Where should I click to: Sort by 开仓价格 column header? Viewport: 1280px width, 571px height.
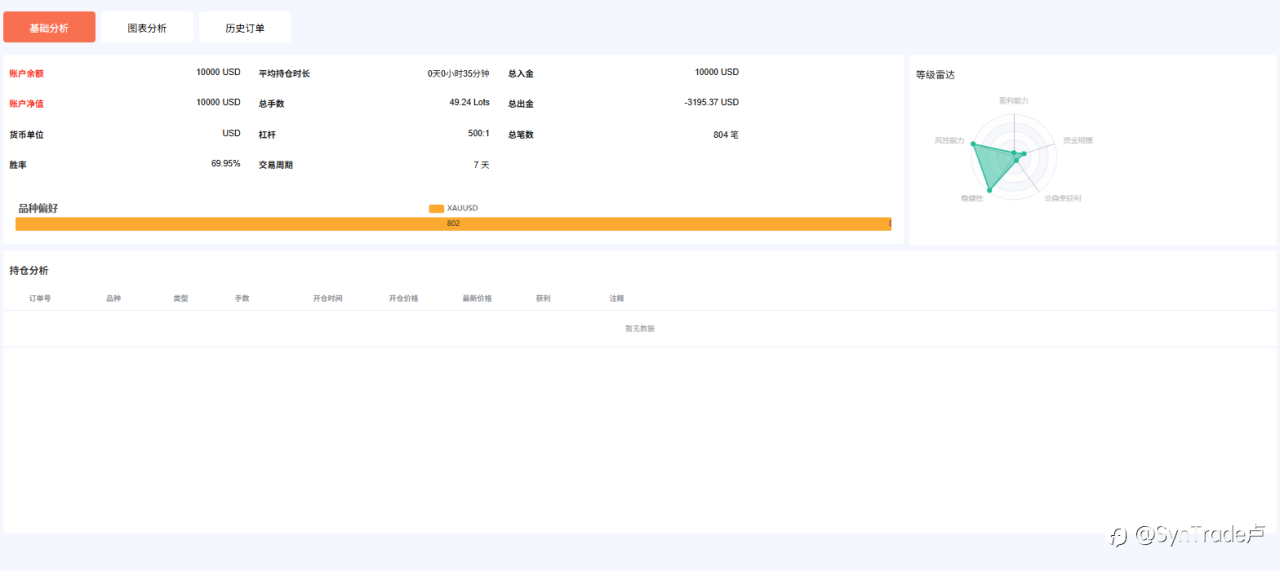[x=404, y=298]
